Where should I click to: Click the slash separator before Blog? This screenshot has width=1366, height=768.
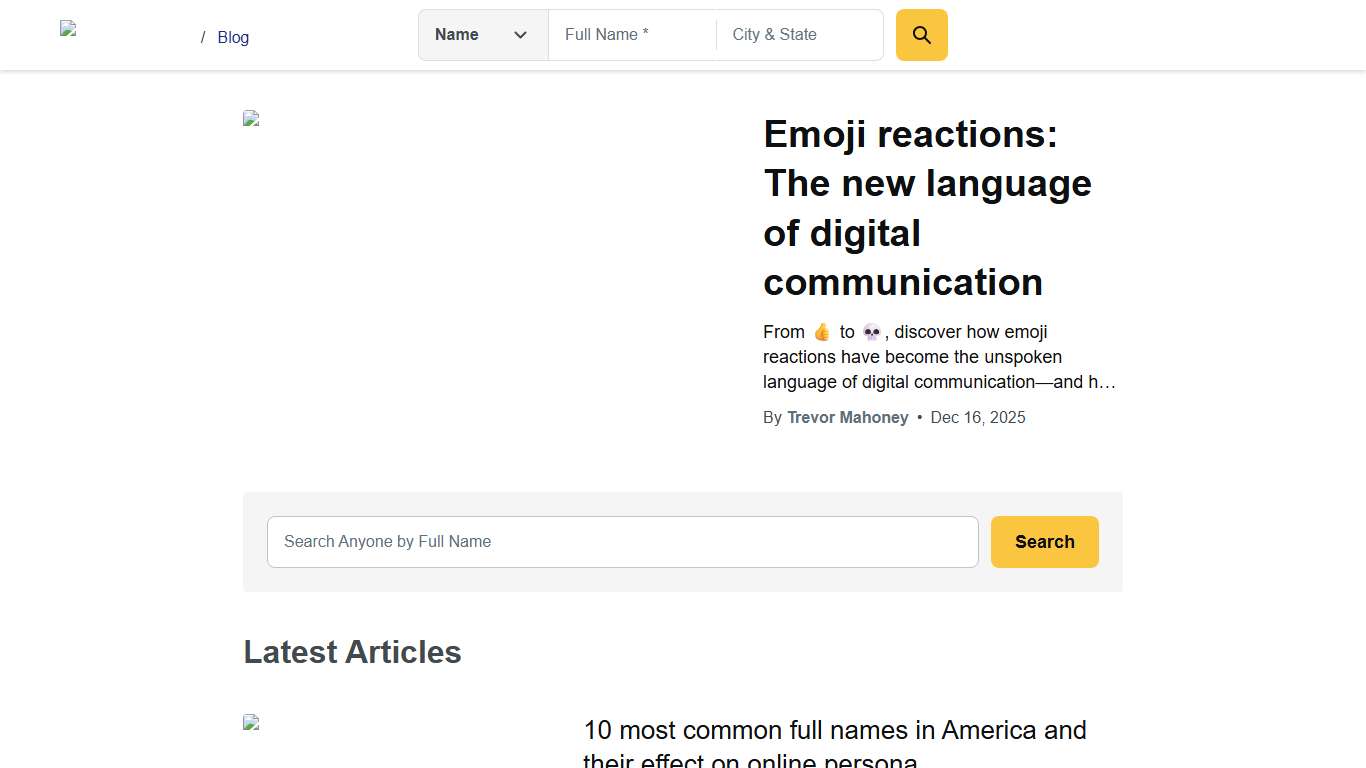tap(203, 37)
